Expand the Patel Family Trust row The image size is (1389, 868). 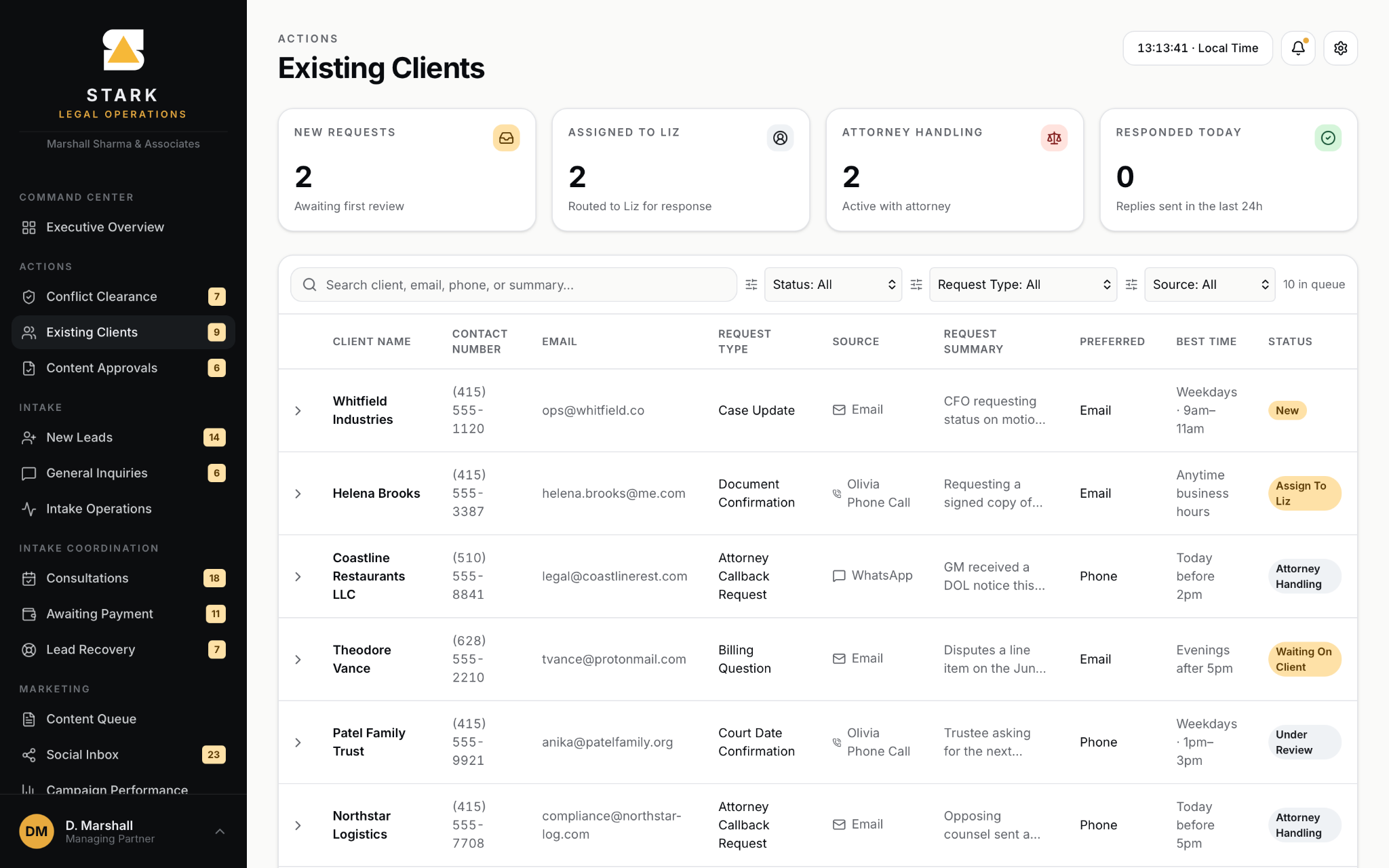pos(298,743)
